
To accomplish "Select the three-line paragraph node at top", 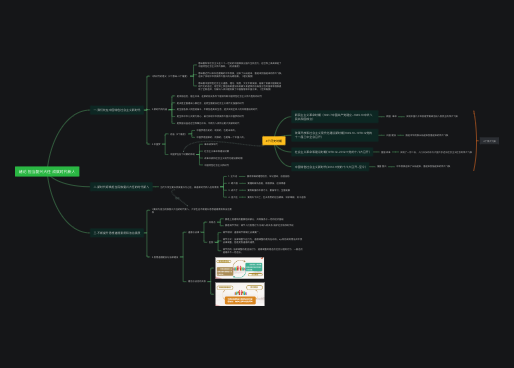I will coord(240,86).
